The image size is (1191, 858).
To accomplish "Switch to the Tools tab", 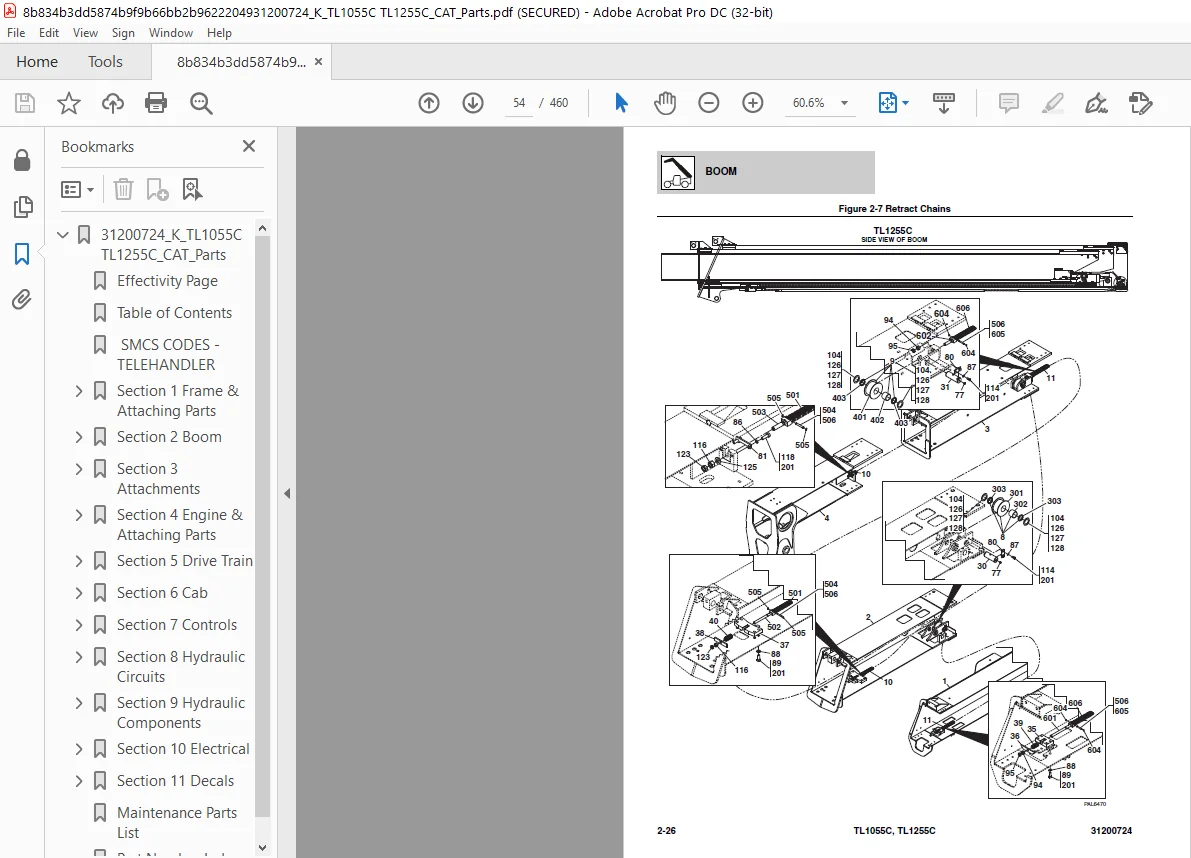I will click(x=105, y=62).
